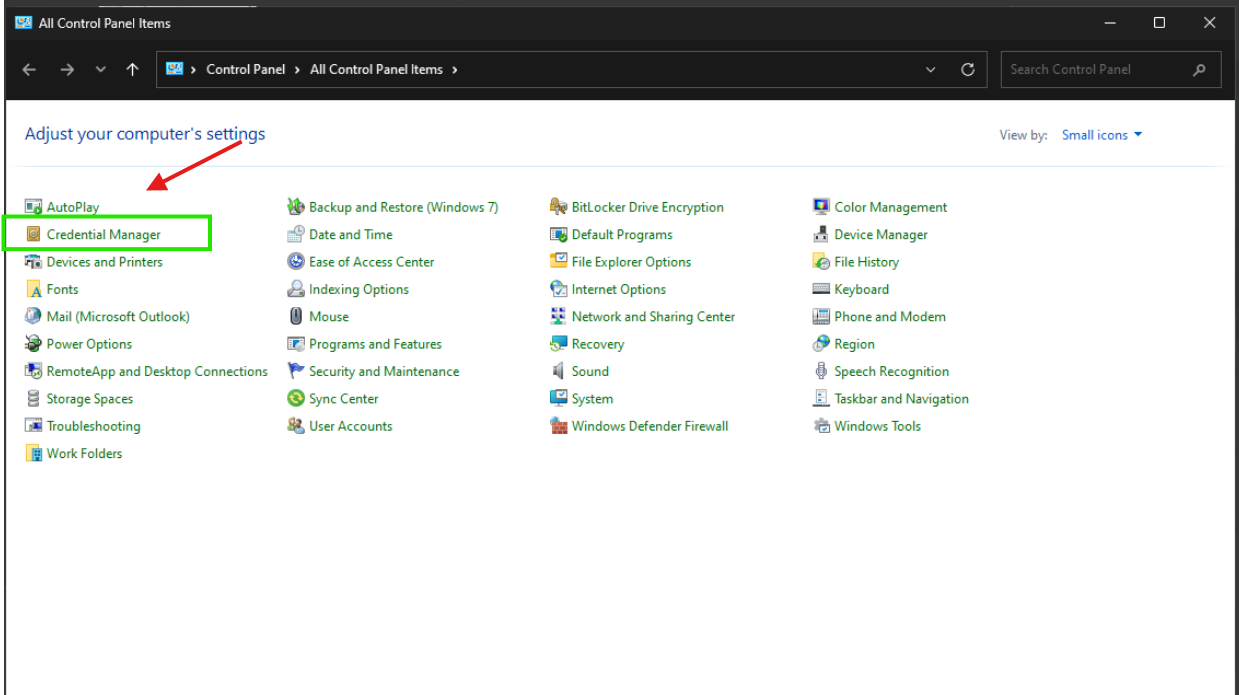Click the Troubleshooting icon
The height and width of the screenshot is (695, 1239).
pyautogui.click(x=33, y=426)
